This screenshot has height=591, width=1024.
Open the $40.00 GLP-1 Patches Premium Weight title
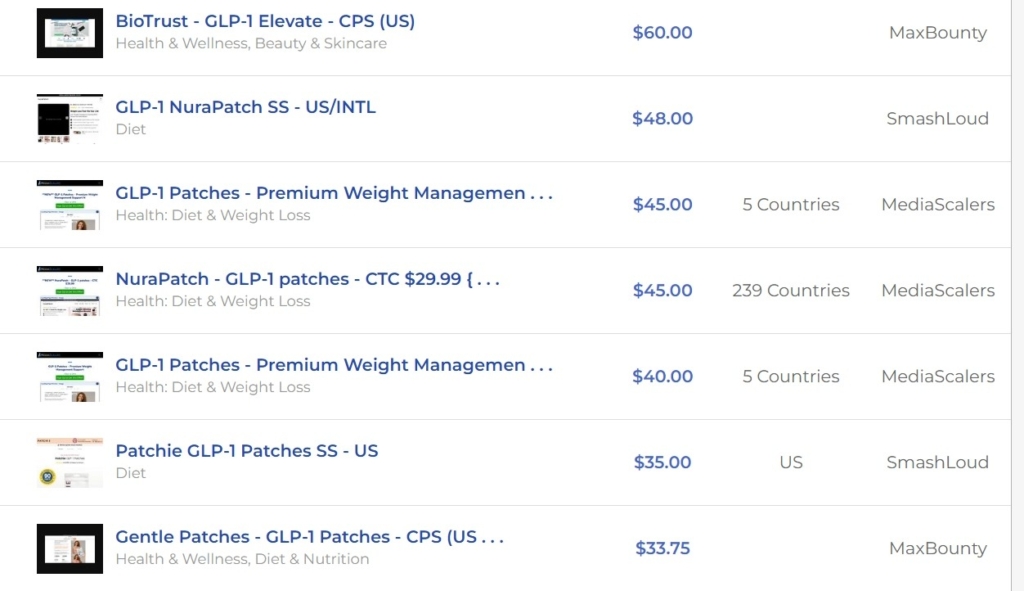click(334, 365)
